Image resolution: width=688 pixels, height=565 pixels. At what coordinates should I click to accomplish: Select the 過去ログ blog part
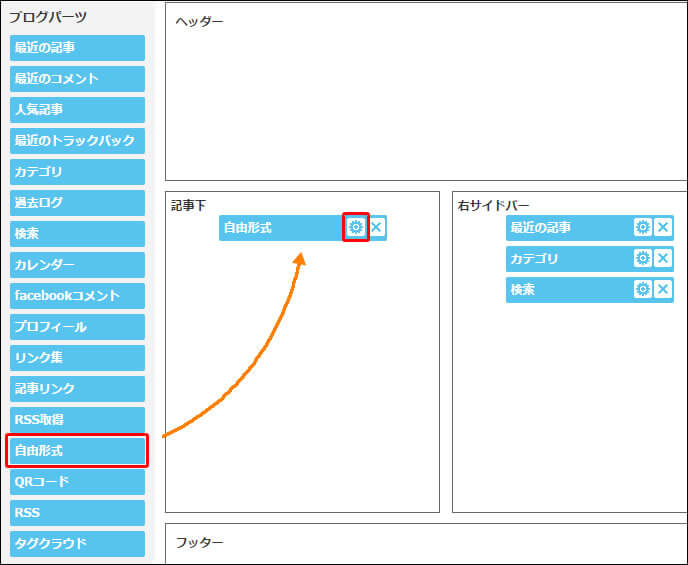[x=77, y=203]
